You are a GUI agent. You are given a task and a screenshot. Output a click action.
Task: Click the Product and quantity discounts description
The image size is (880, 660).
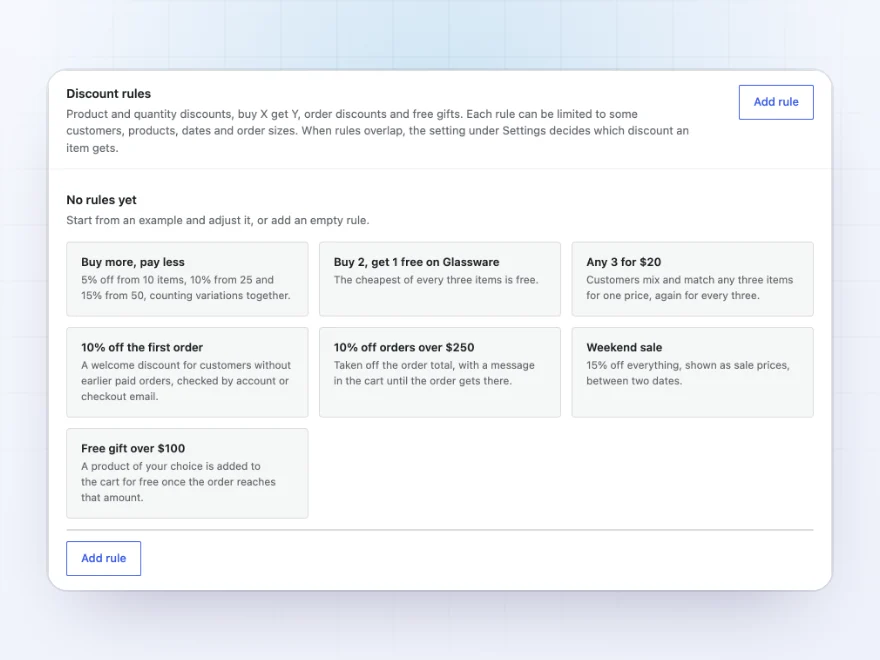click(377, 131)
